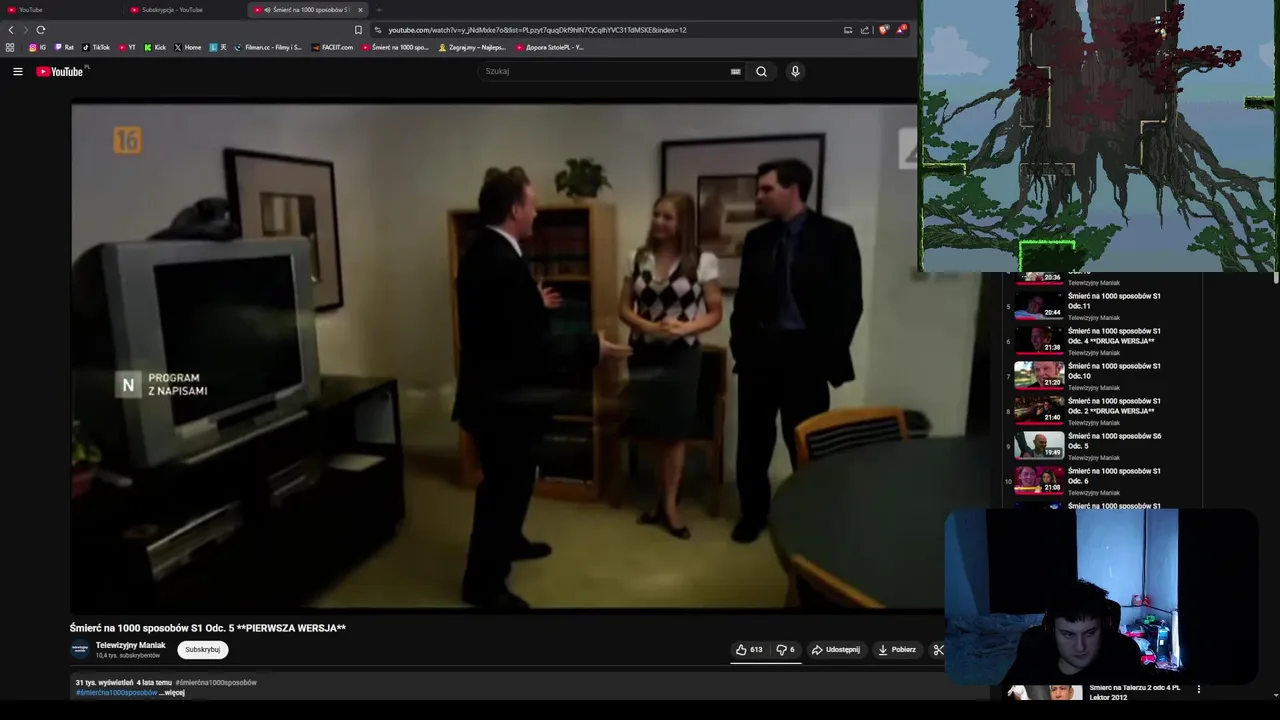This screenshot has width=1280, height=720.
Task: Open the Rat bookmark
Action: (64, 47)
